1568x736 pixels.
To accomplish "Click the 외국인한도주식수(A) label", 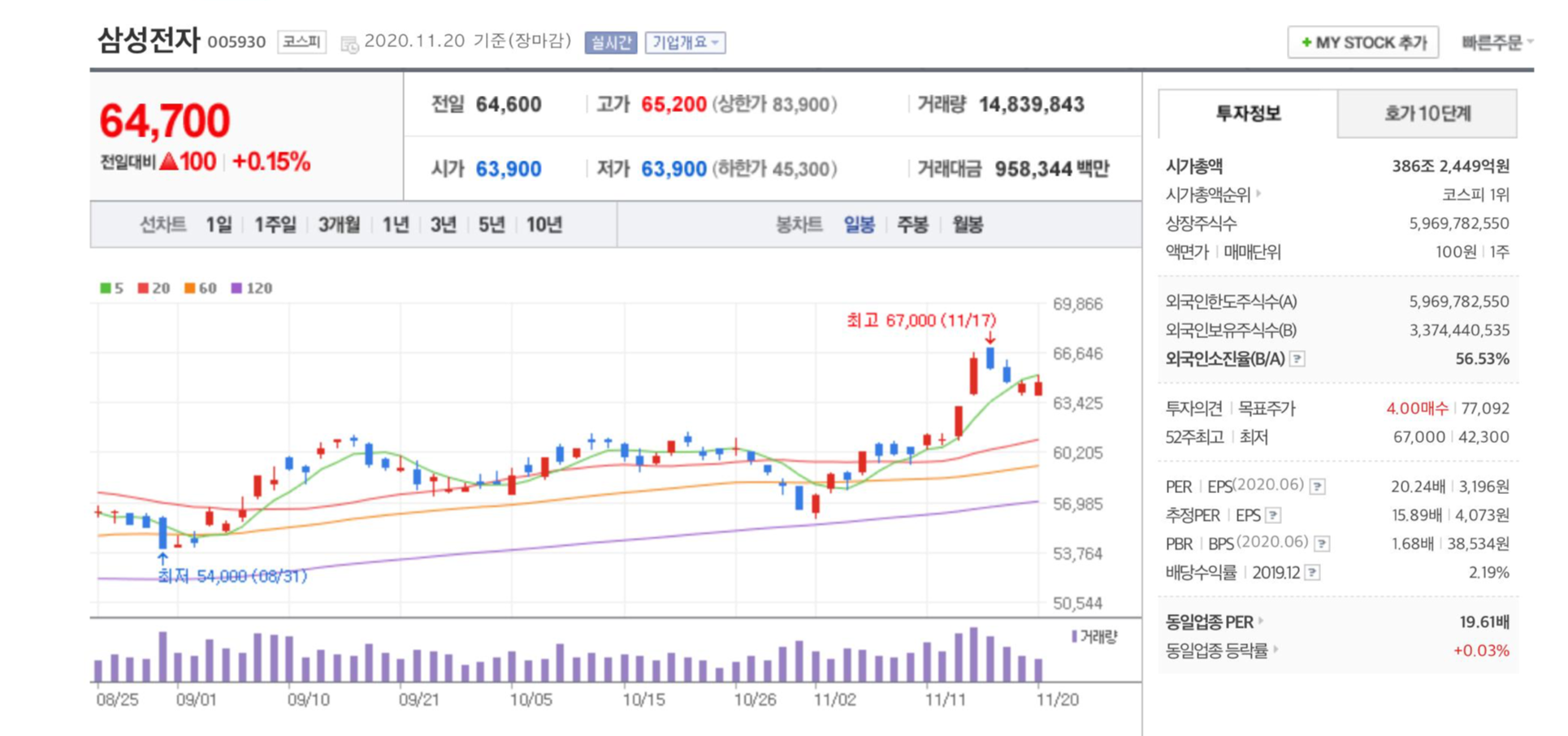I will (1231, 301).
